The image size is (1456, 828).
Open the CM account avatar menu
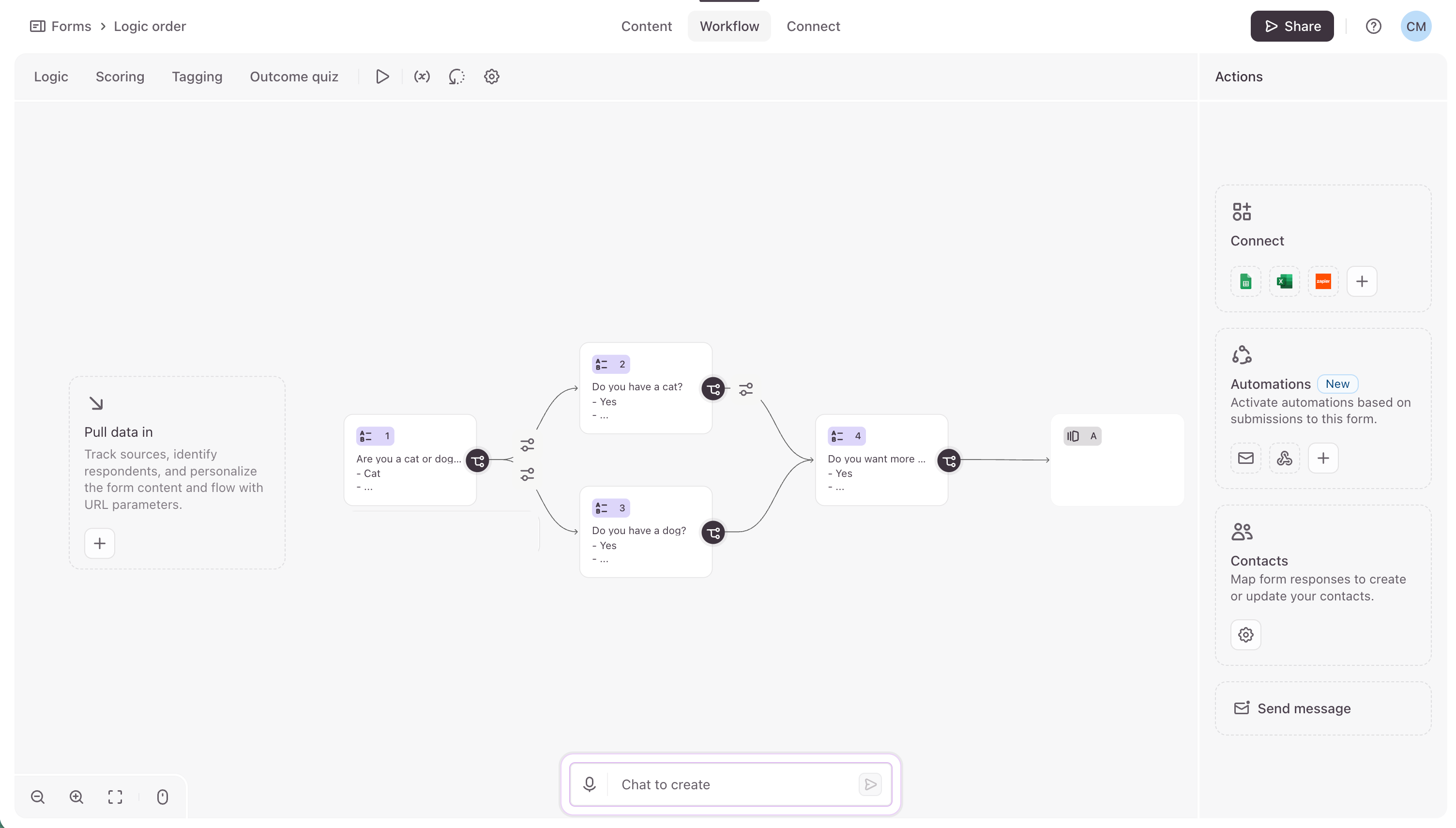1416,26
